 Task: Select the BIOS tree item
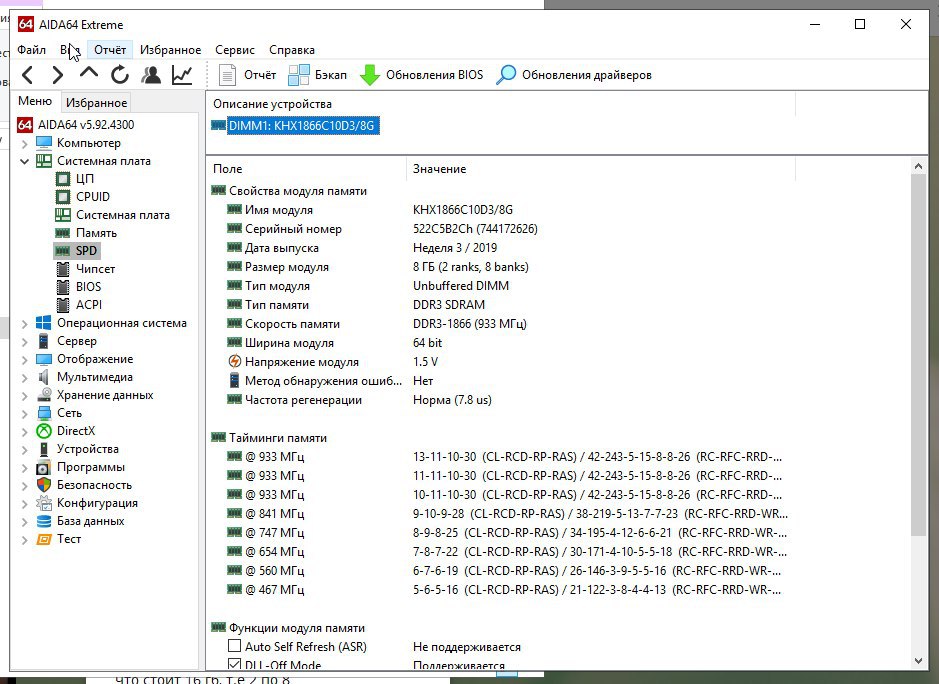(89, 286)
